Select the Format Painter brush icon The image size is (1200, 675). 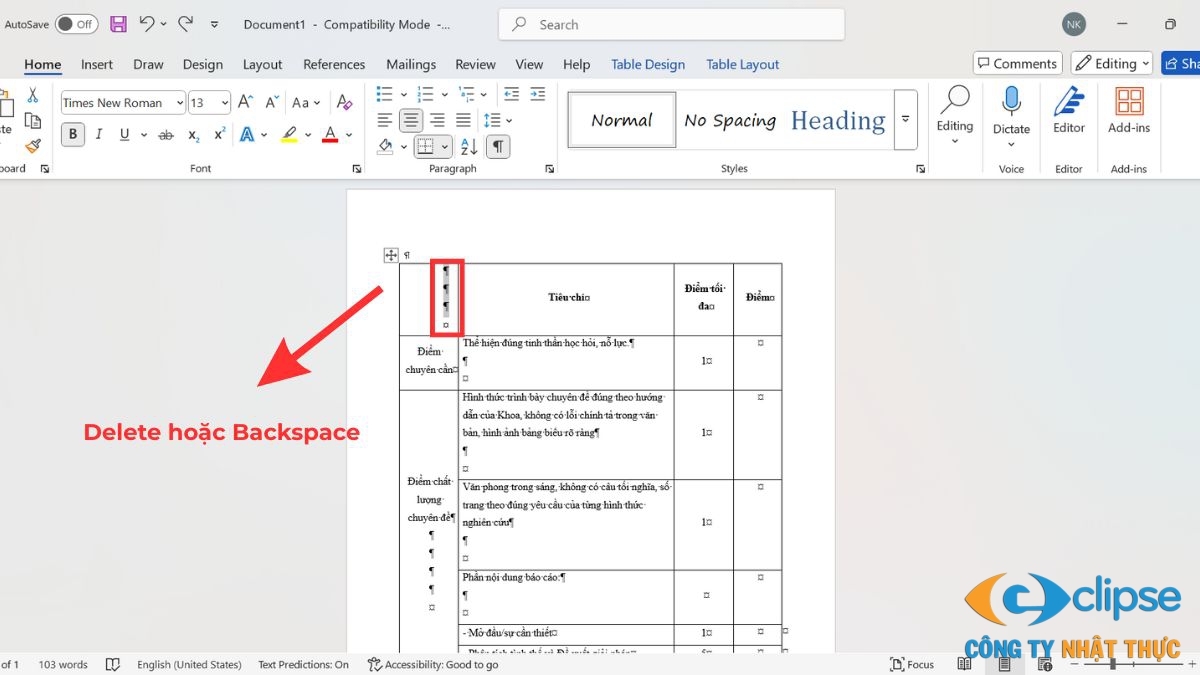(33, 146)
